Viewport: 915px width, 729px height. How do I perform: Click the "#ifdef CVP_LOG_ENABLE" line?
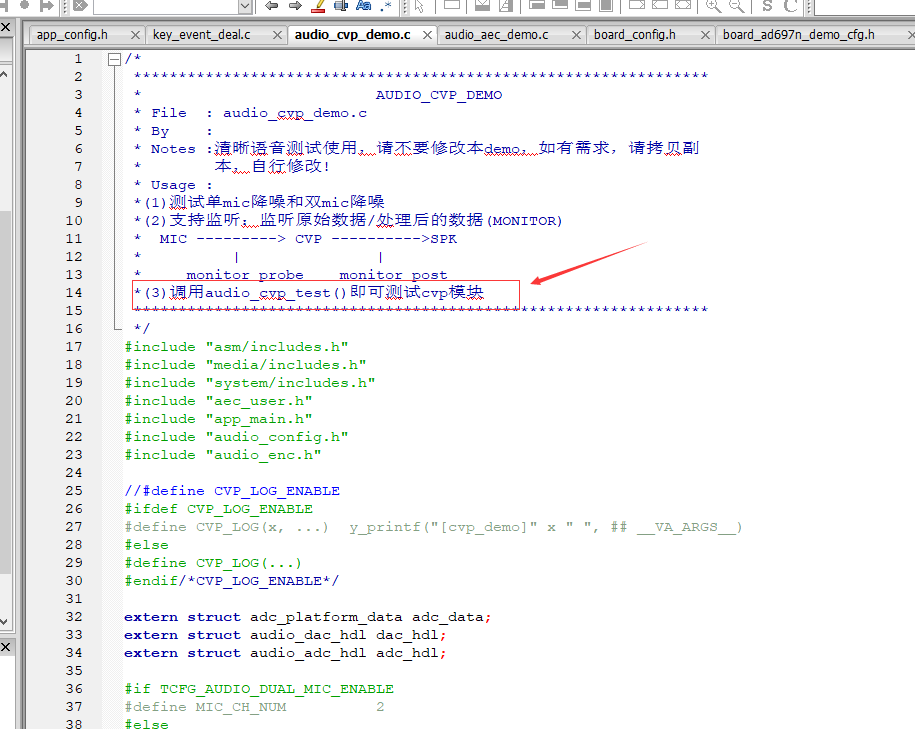tap(218, 509)
